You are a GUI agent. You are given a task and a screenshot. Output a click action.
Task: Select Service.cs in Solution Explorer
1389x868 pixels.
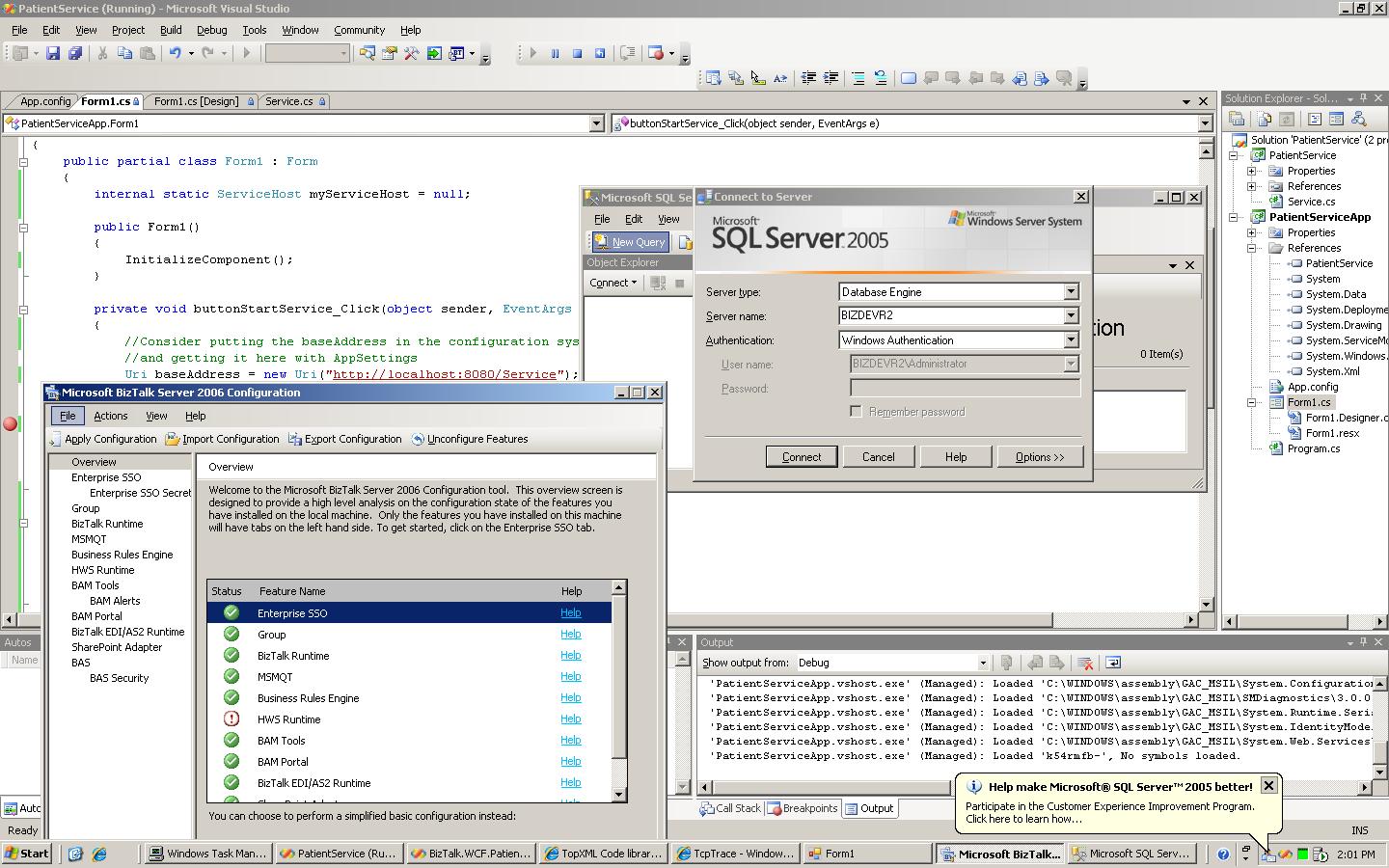[1311, 202]
